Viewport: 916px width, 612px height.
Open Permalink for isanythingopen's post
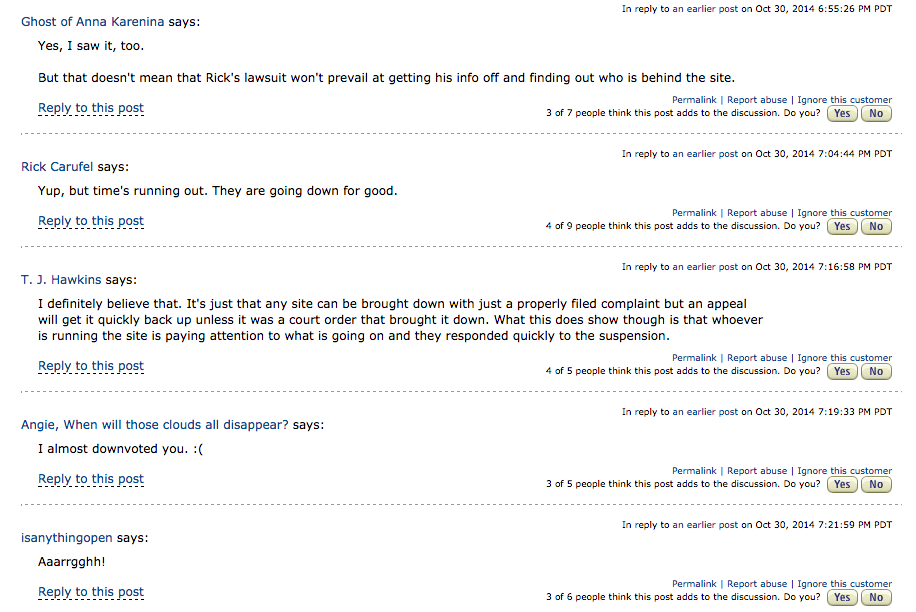coord(694,584)
